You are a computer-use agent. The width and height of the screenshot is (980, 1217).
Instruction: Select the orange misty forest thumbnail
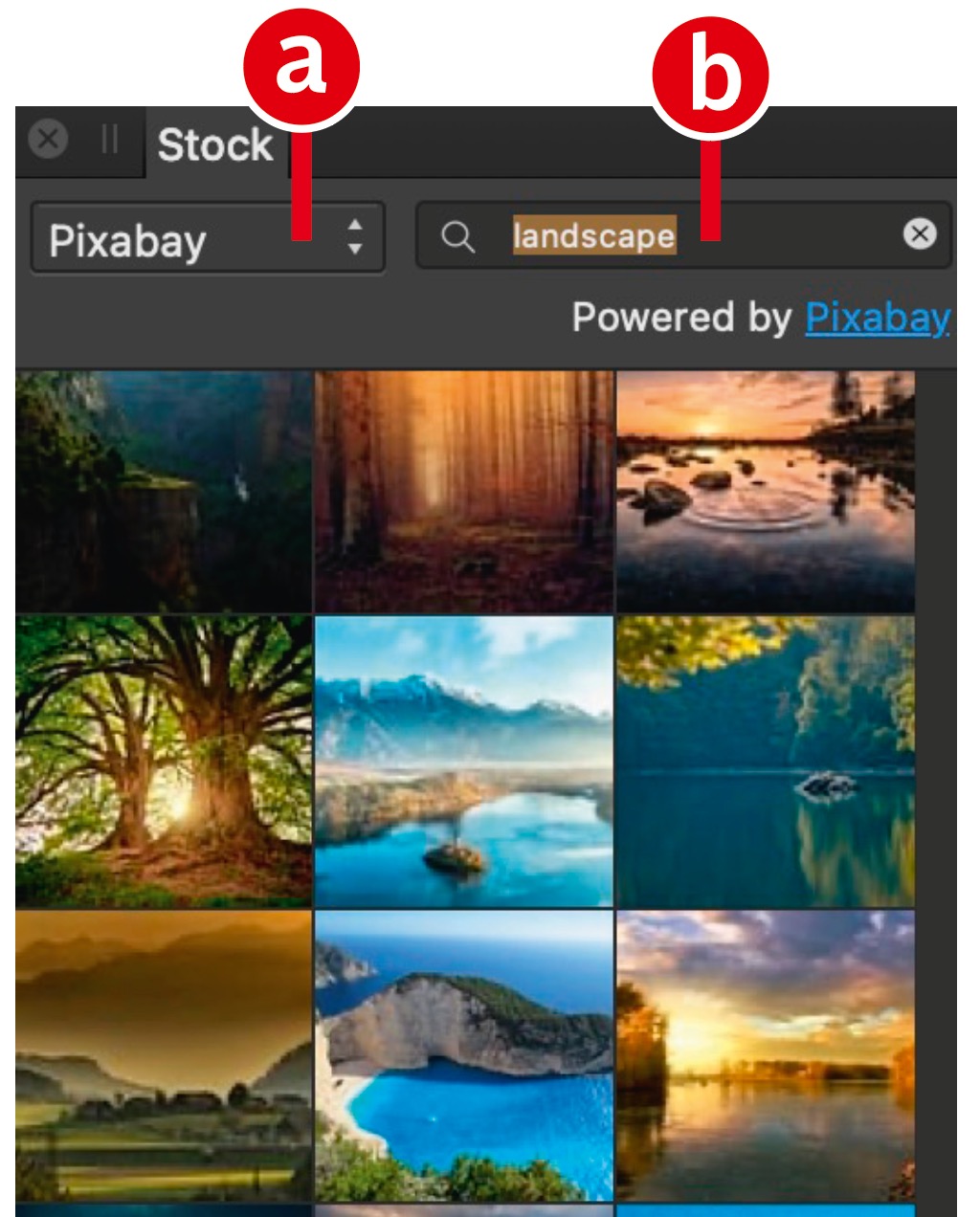tap(464, 491)
